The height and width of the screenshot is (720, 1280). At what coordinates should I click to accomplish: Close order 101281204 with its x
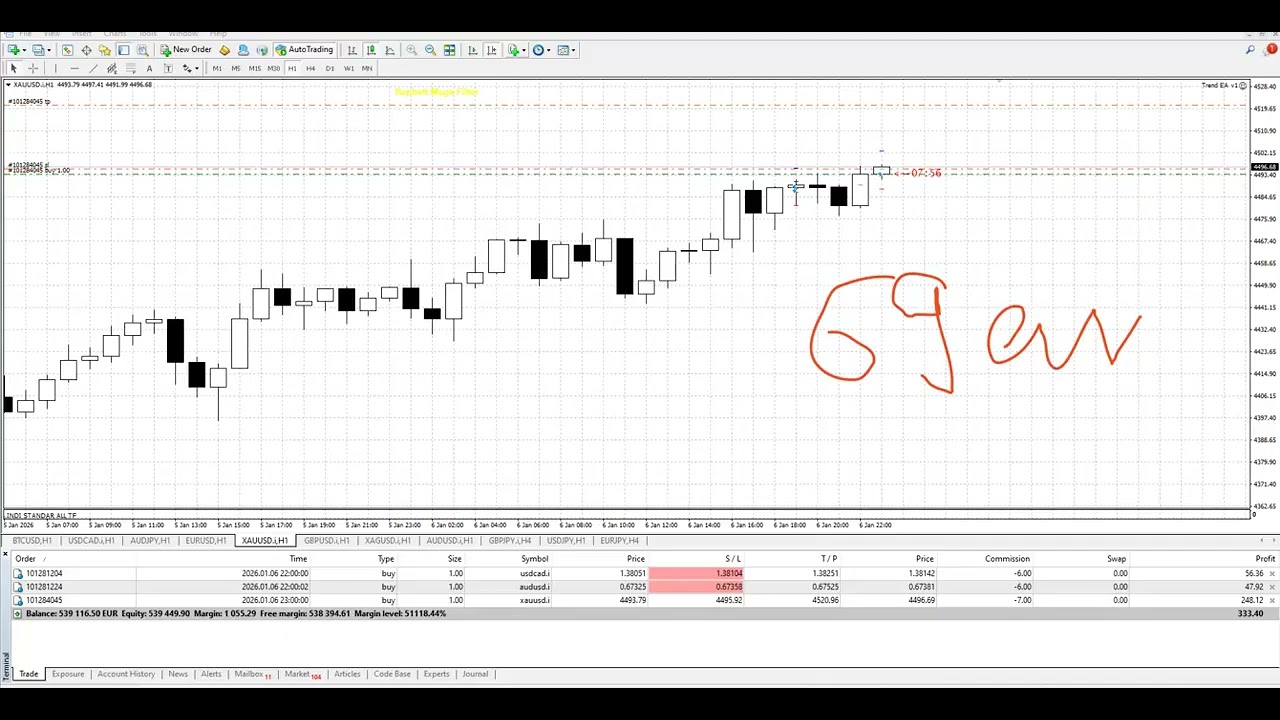click(x=1272, y=574)
